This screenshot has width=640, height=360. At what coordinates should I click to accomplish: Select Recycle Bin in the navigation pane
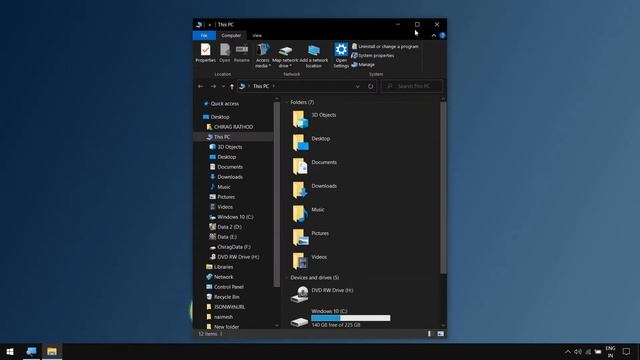click(223, 297)
